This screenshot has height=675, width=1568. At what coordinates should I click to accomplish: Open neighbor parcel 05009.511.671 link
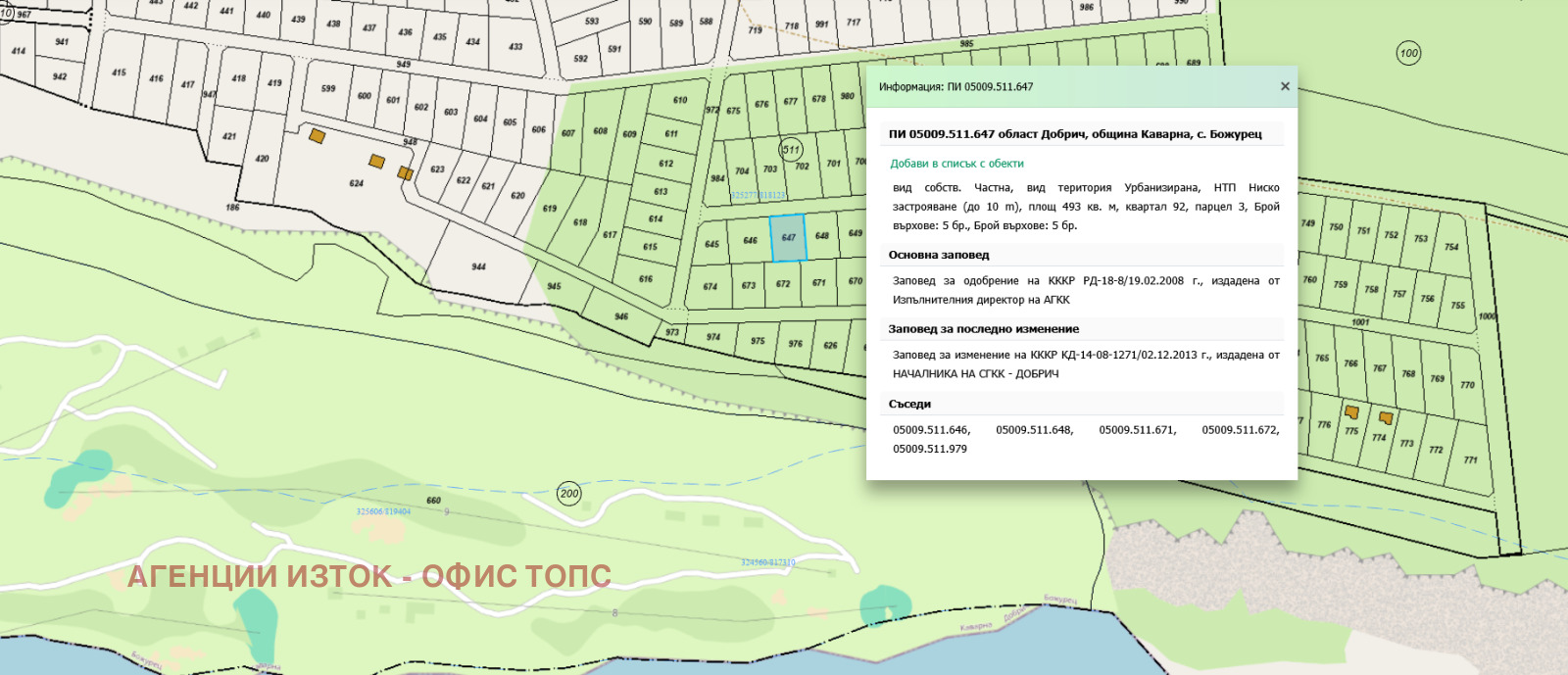[x=1137, y=430]
